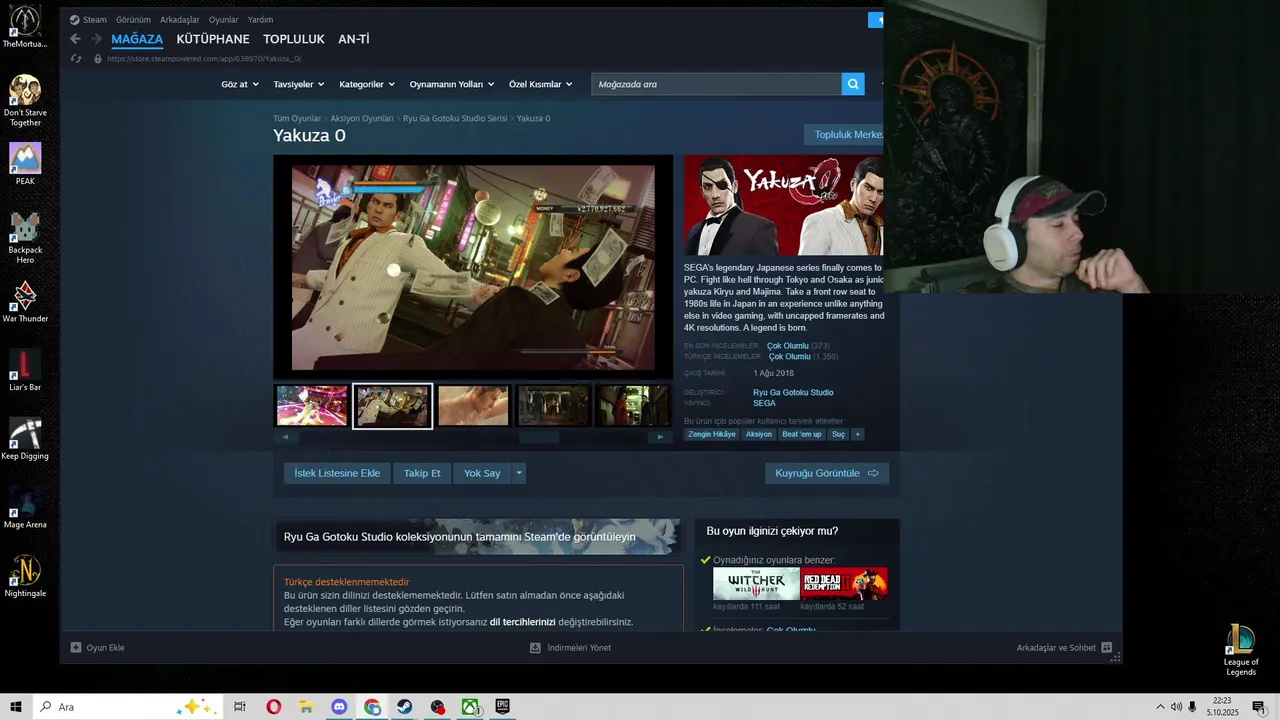Screen dimensions: 1280x720
Task: Click the Tüm Oyunlar breadcrumb
Action: click(x=297, y=118)
